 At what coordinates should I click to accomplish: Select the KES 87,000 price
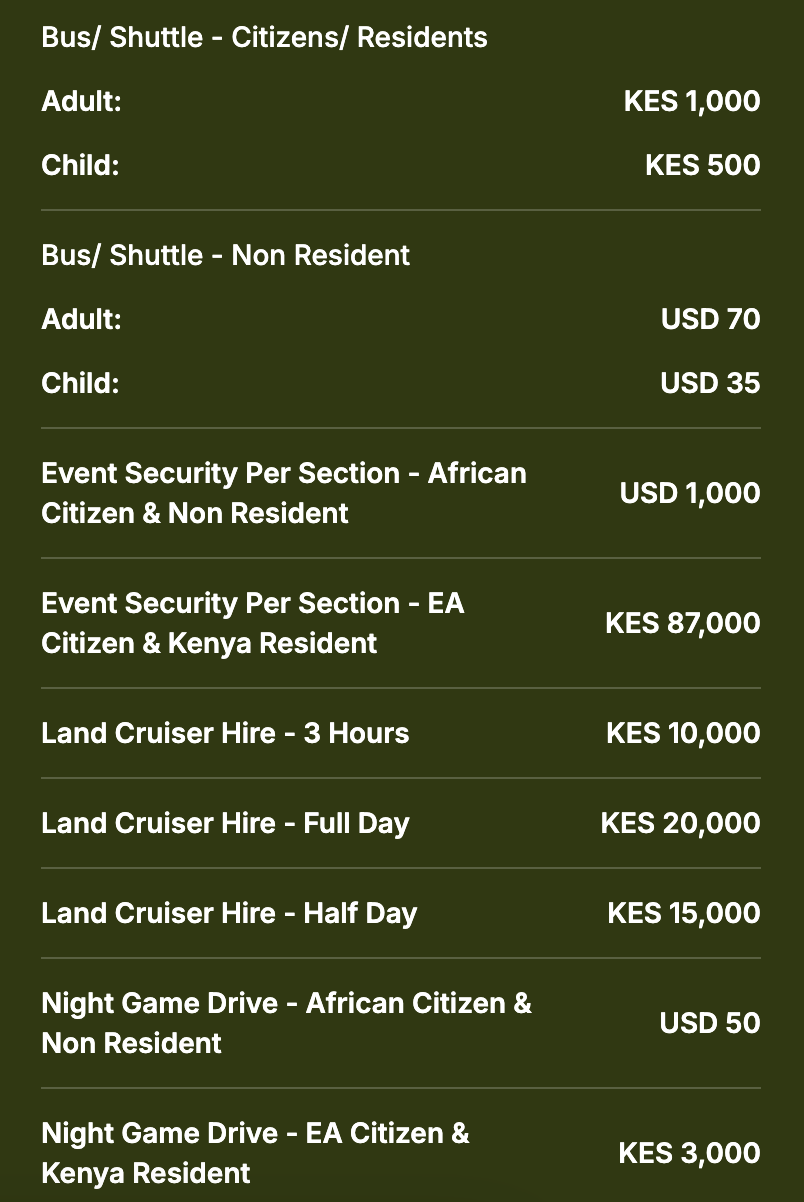click(x=682, y=624)
